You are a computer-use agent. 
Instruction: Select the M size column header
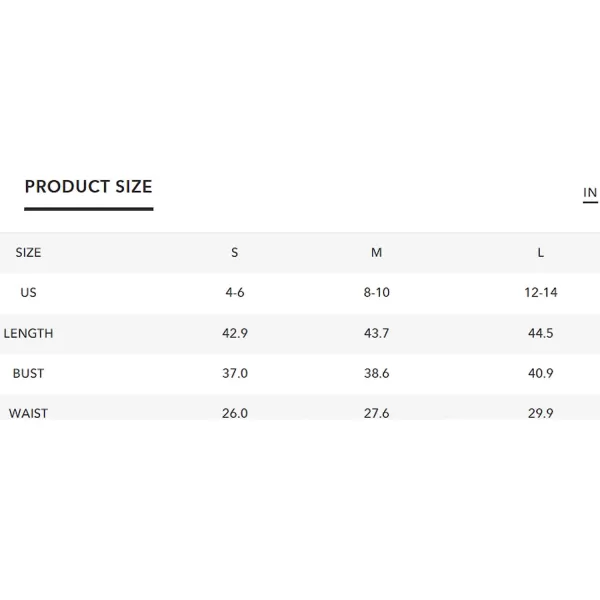(x=377, y=253)
